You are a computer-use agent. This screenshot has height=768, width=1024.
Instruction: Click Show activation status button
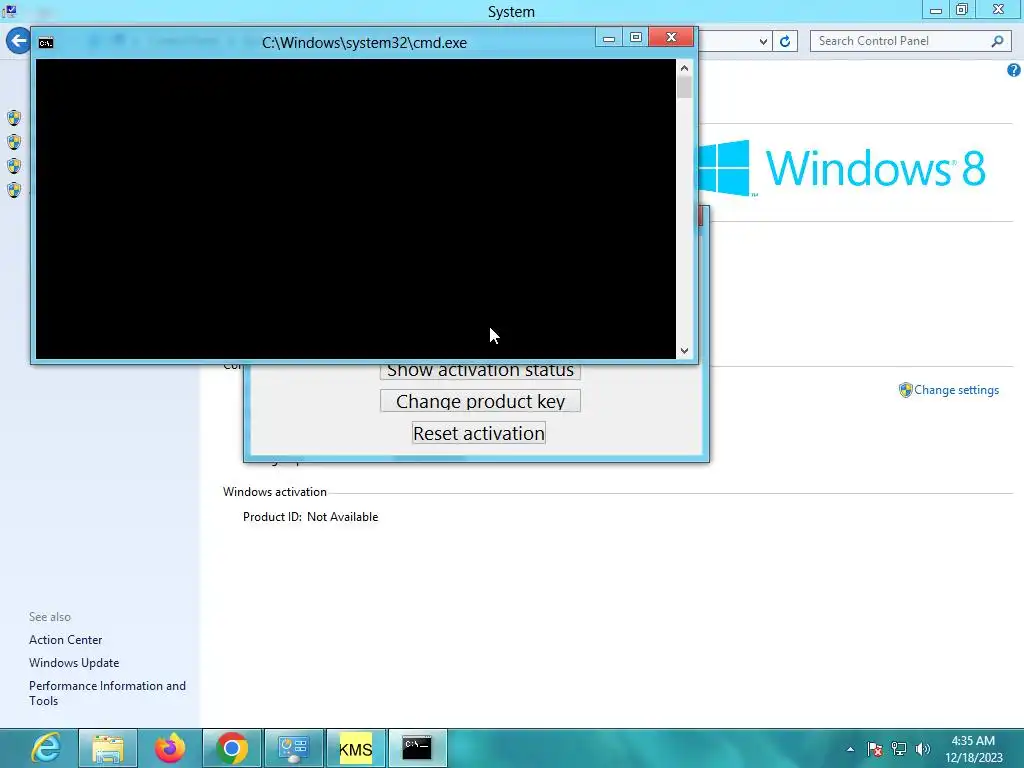pyautogui.click(x=480, y=370)
